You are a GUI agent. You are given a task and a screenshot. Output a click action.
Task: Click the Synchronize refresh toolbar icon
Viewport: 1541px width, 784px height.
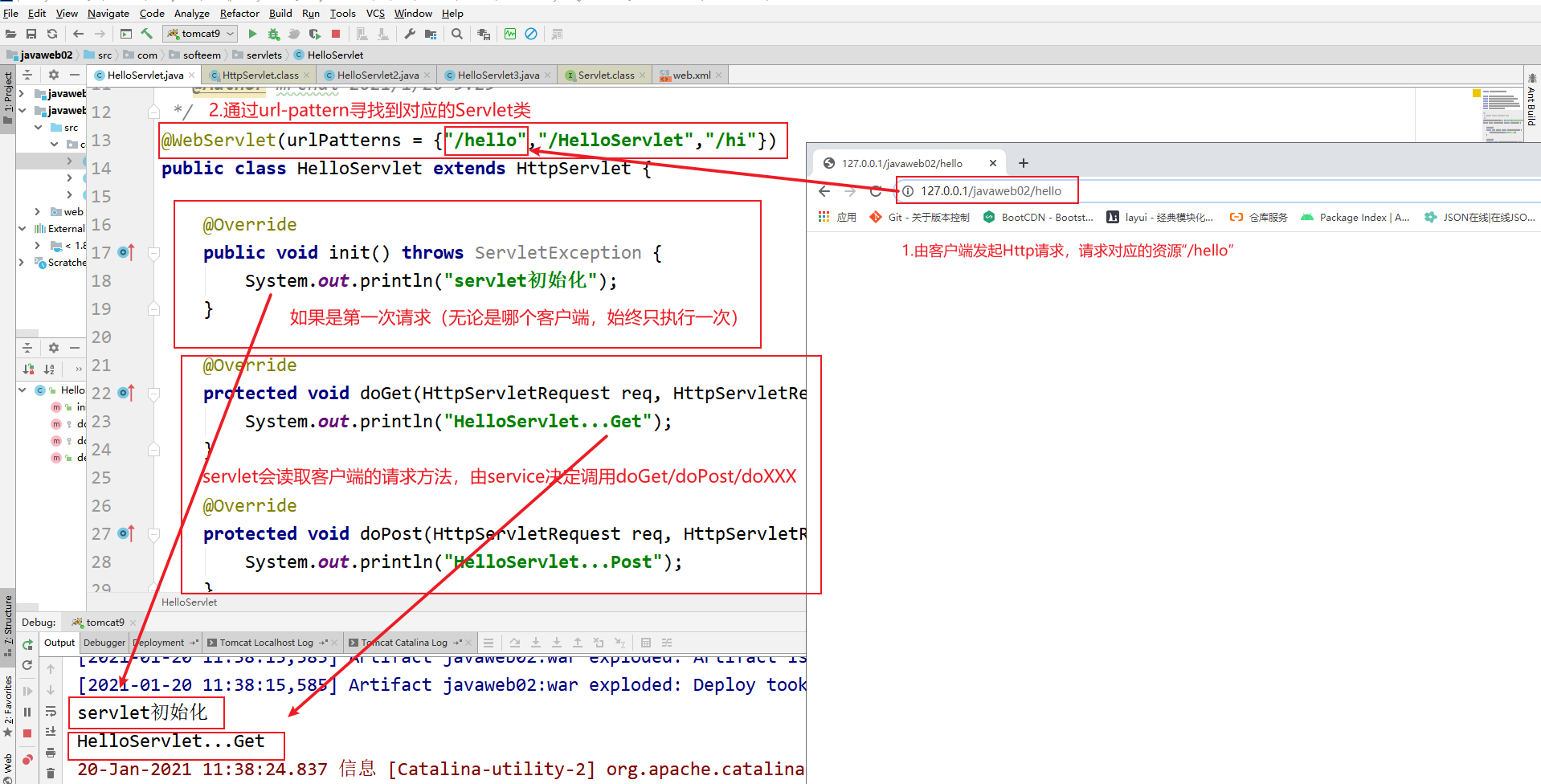tap(52, 34)
